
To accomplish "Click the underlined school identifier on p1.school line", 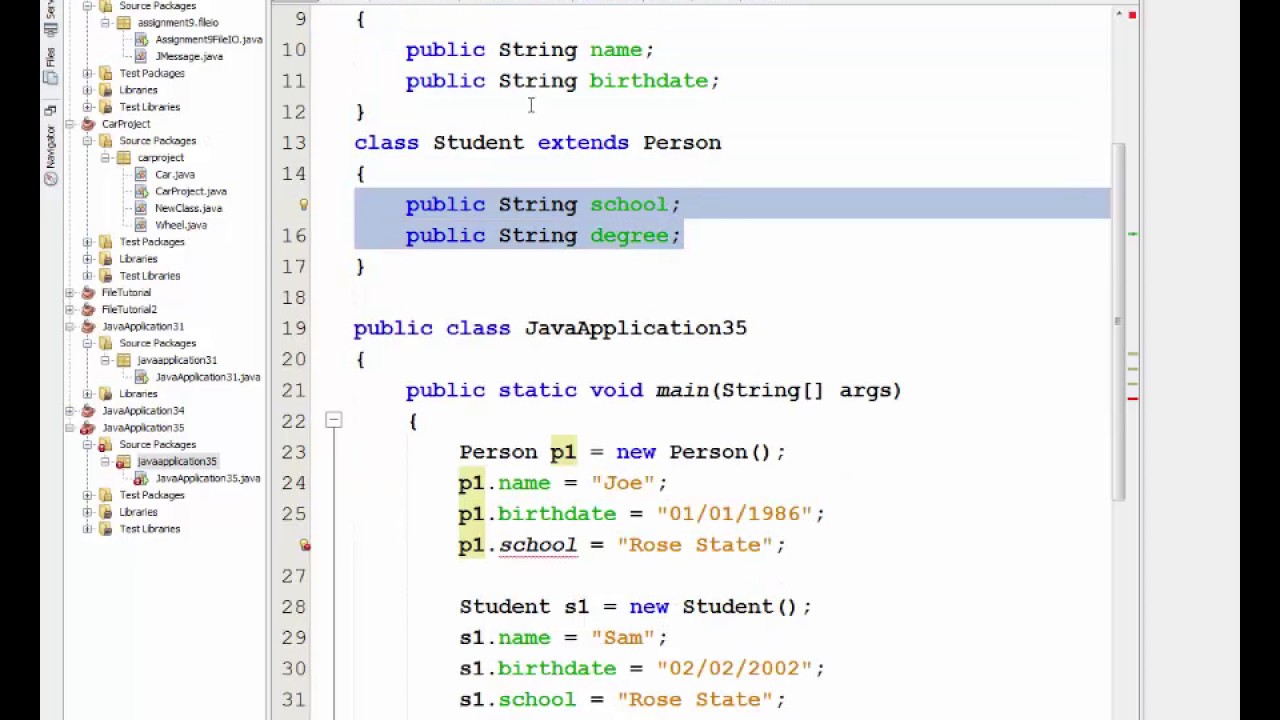I will point(538,545).
